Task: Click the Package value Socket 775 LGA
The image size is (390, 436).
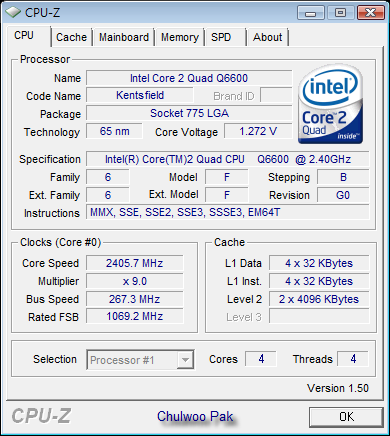Action: tap(189, 113)
